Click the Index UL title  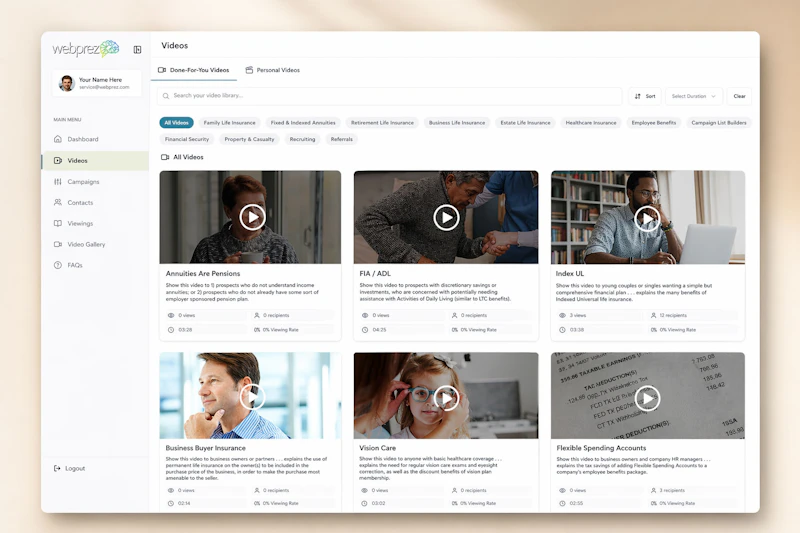[x=570, y=273]
